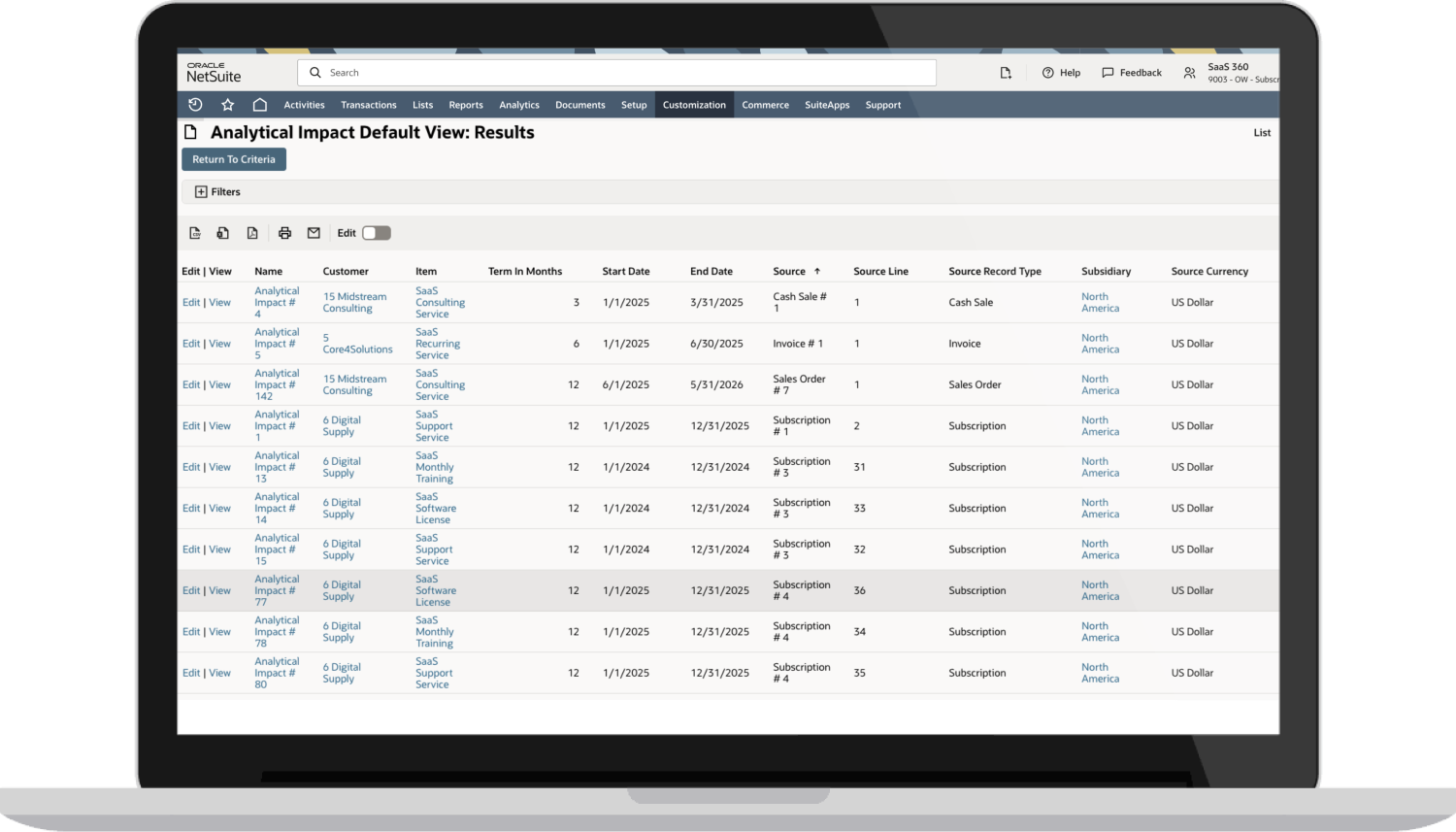Click the print icon
Screen dimensions: 1456x832
point(284,233)
